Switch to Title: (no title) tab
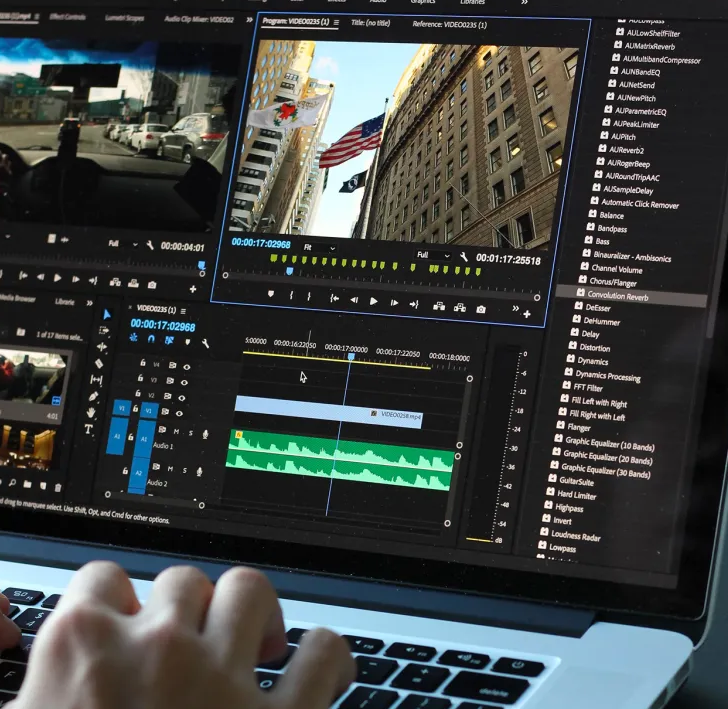The image size is (728, 709). click(370, 23)
